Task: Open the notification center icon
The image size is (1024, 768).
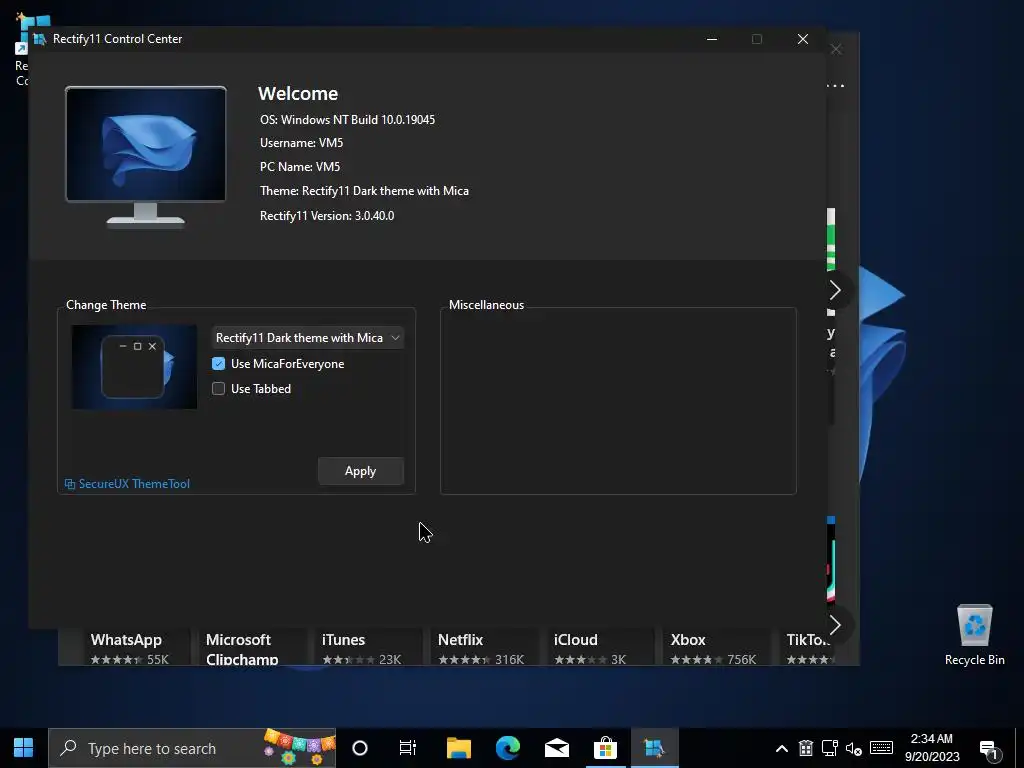Action: click(x=990, y=750)
